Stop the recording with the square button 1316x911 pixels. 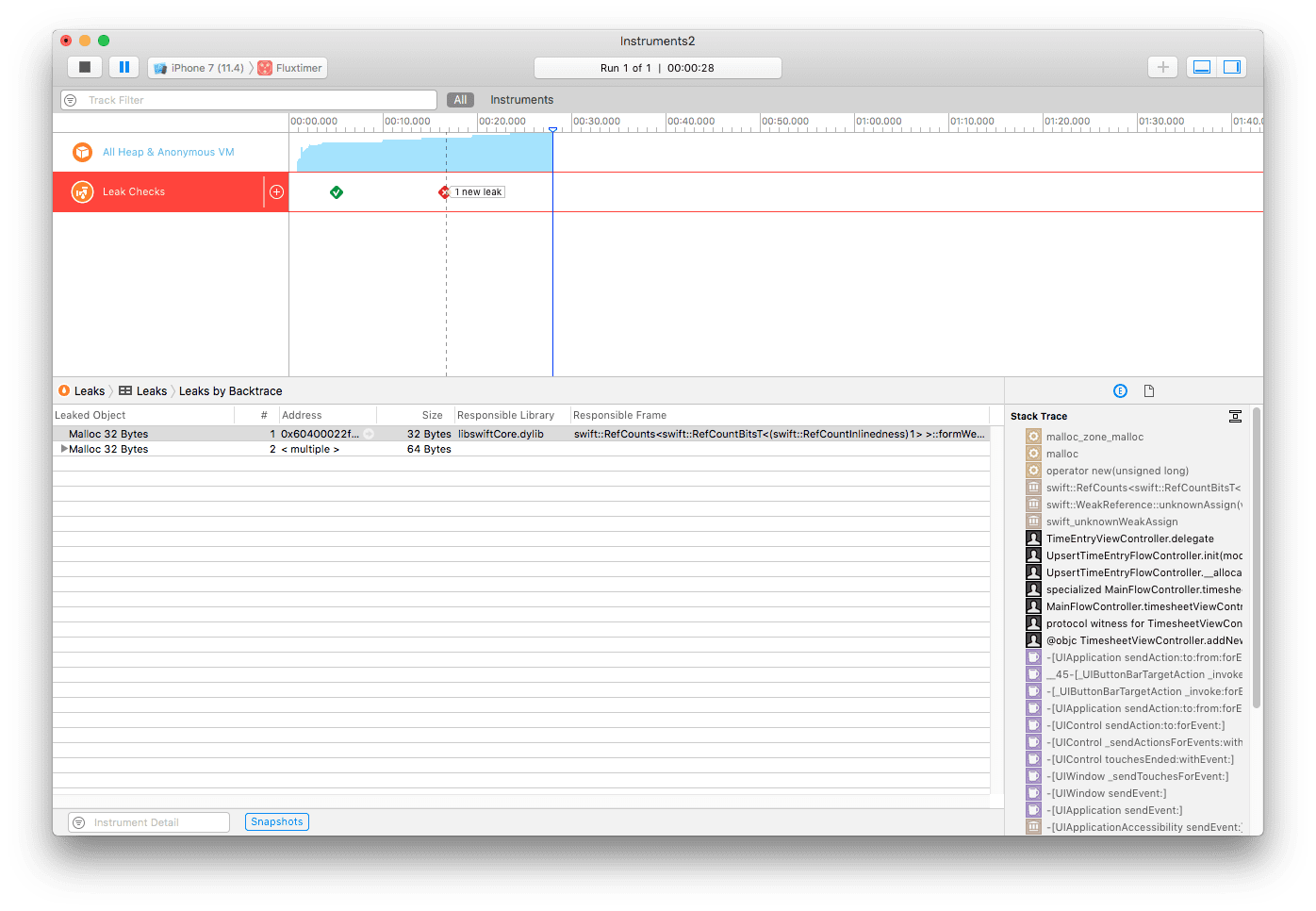point(85,67)
